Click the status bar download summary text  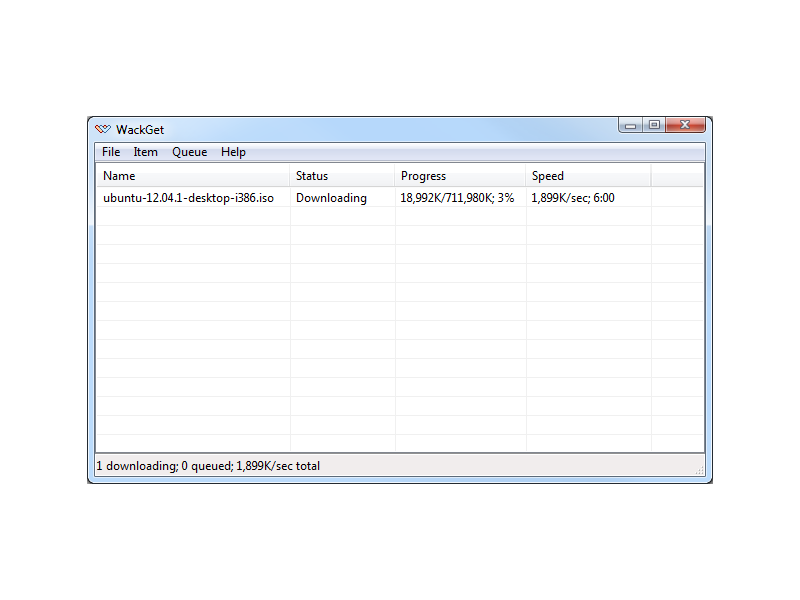tap(208, 466)
